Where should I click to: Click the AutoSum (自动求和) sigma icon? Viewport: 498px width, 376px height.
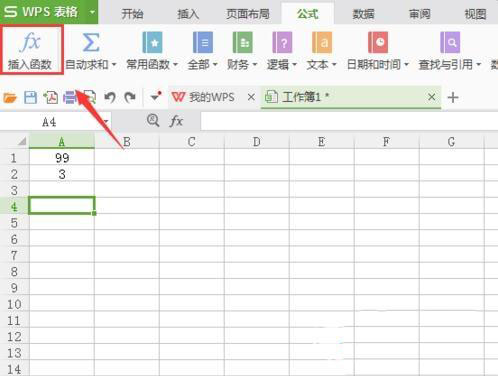pos(91,42)
